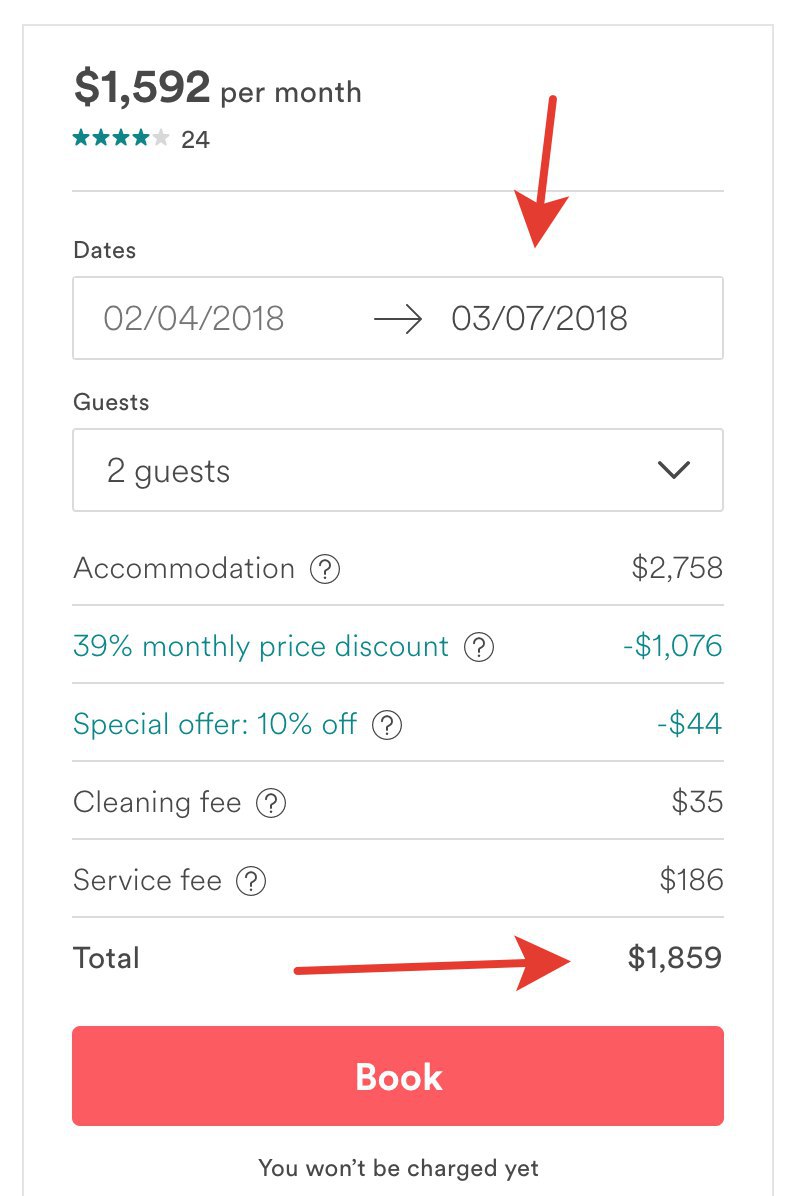Click the red Book button
The image size is (798, 1196).
coord(397,1075)
